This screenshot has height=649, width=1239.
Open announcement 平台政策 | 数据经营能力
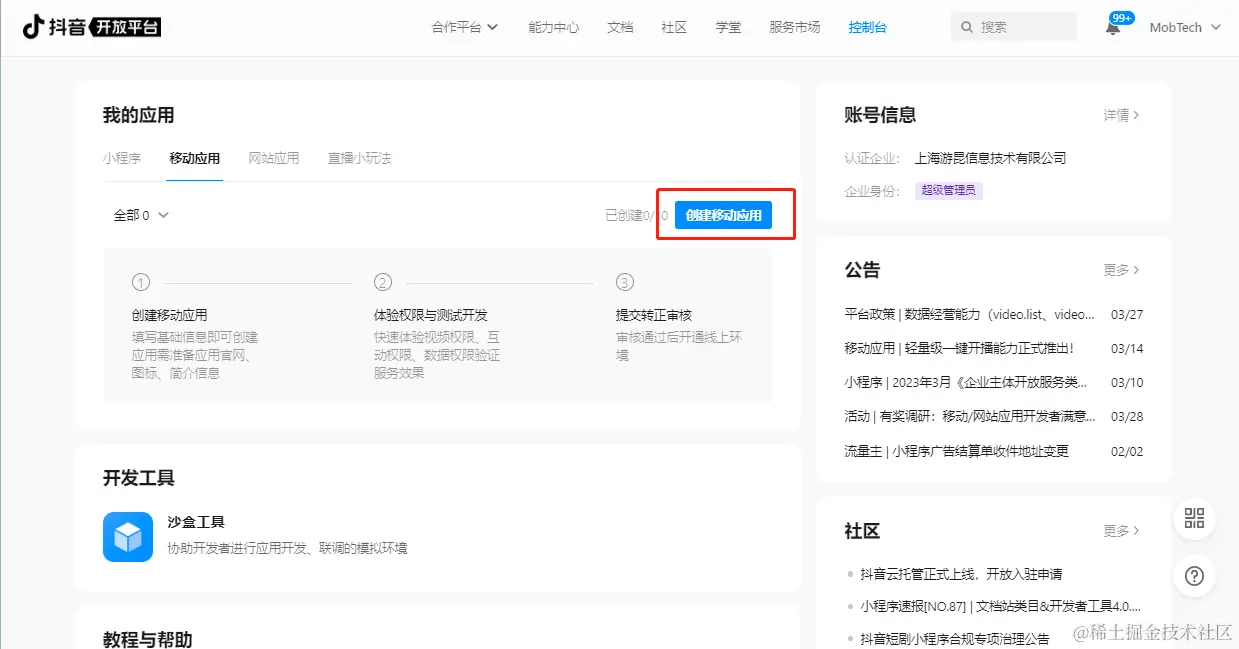point(969,314)
